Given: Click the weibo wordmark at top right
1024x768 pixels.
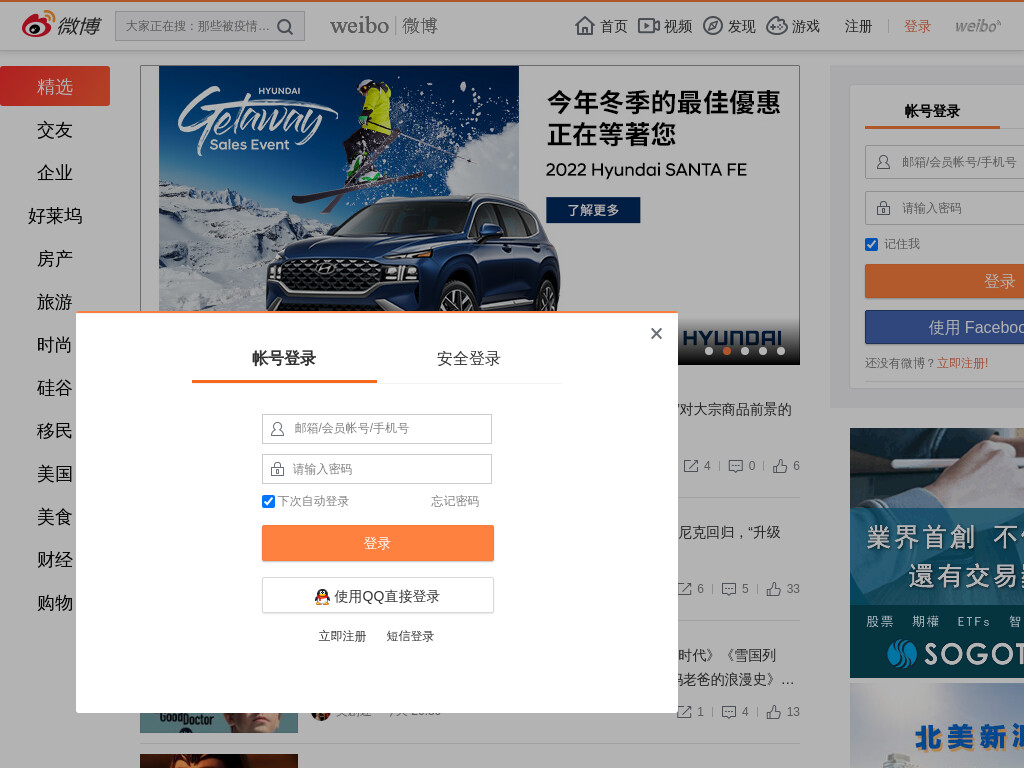Looking at the screenshot, I should [978, 26].
